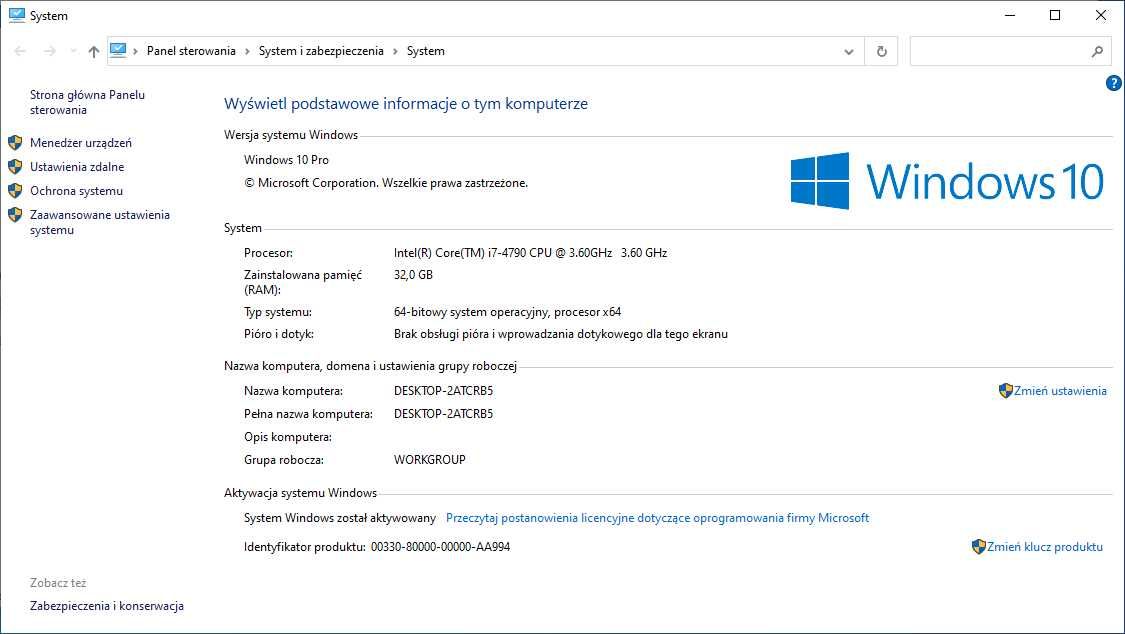Screen dimensions: 1125x634
Task: Refresh the System page
Action: click(882, 52)
